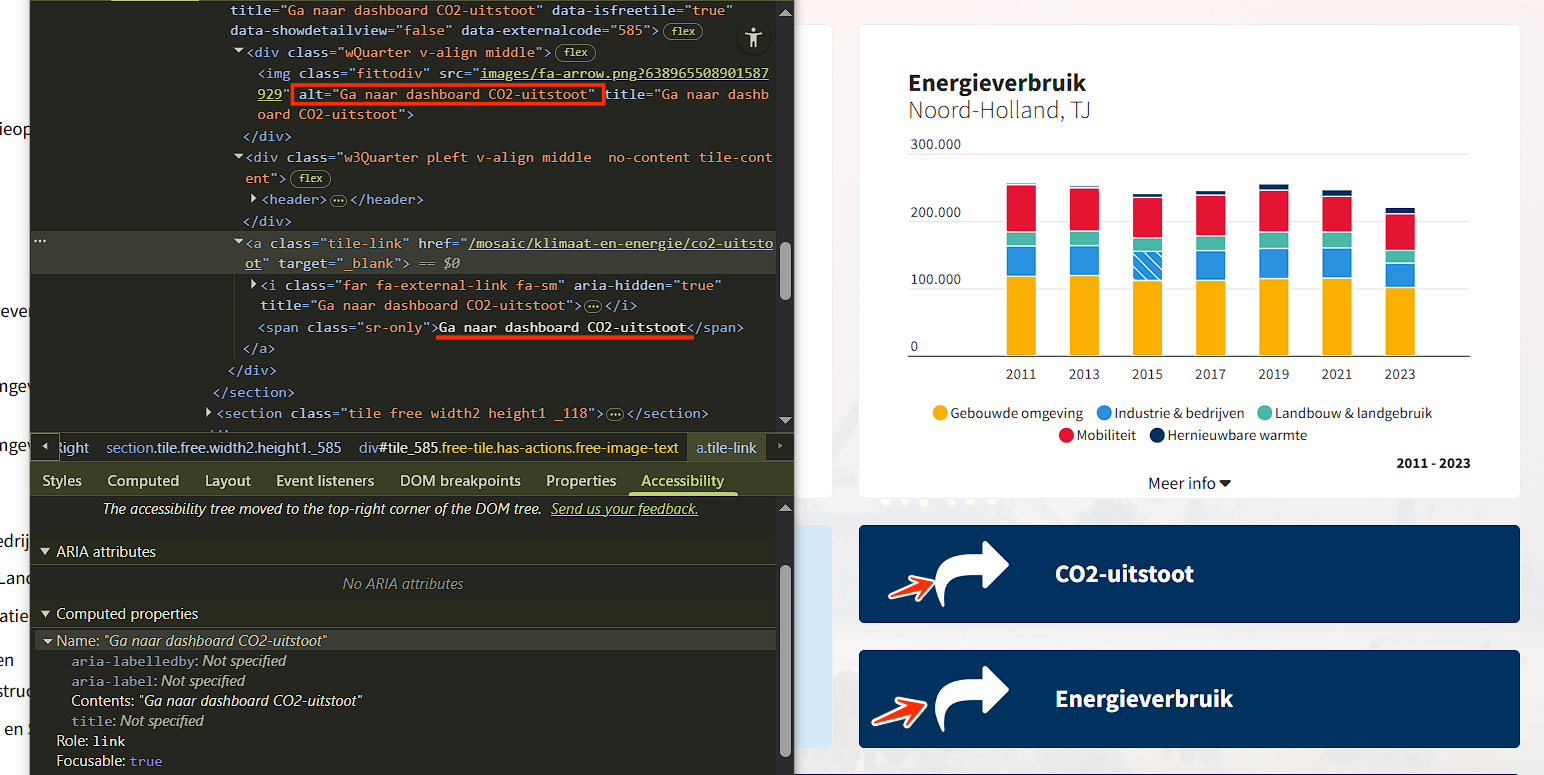Expand the Meer info dropdown
Viewport: 1544px width, 775px height.
point(1189,483)
